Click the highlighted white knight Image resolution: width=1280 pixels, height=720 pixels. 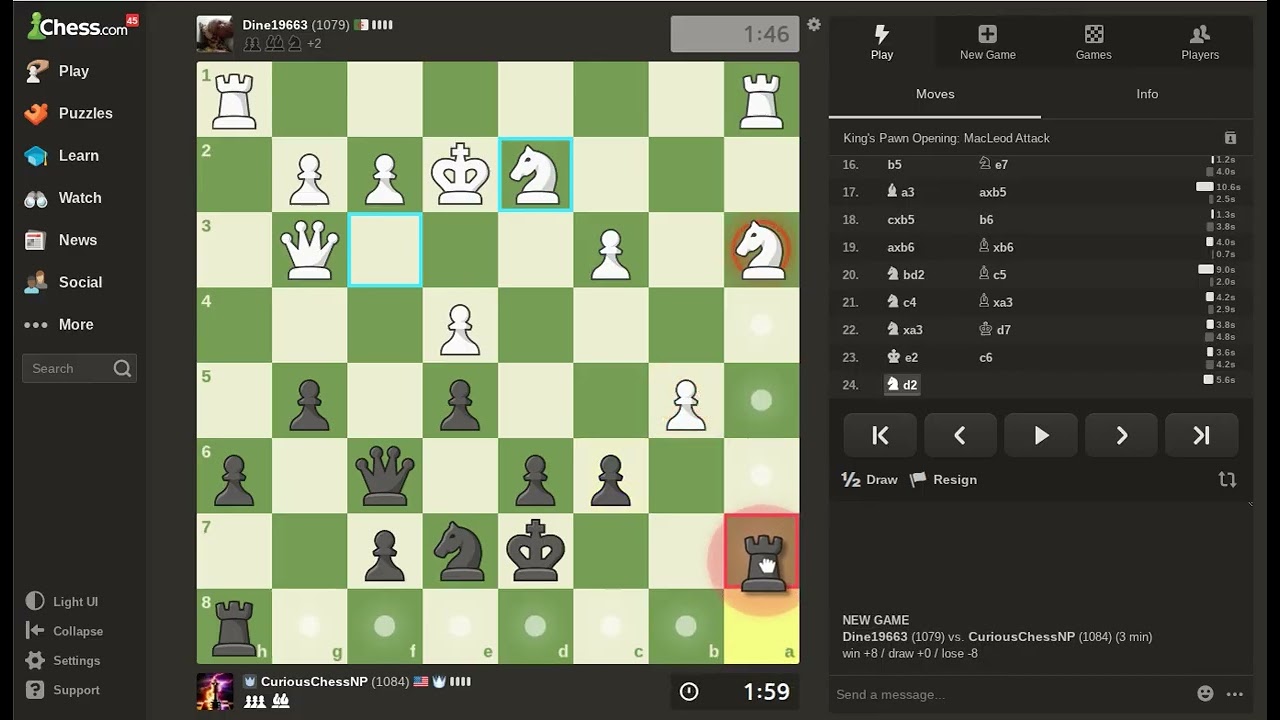pos(535,175)
